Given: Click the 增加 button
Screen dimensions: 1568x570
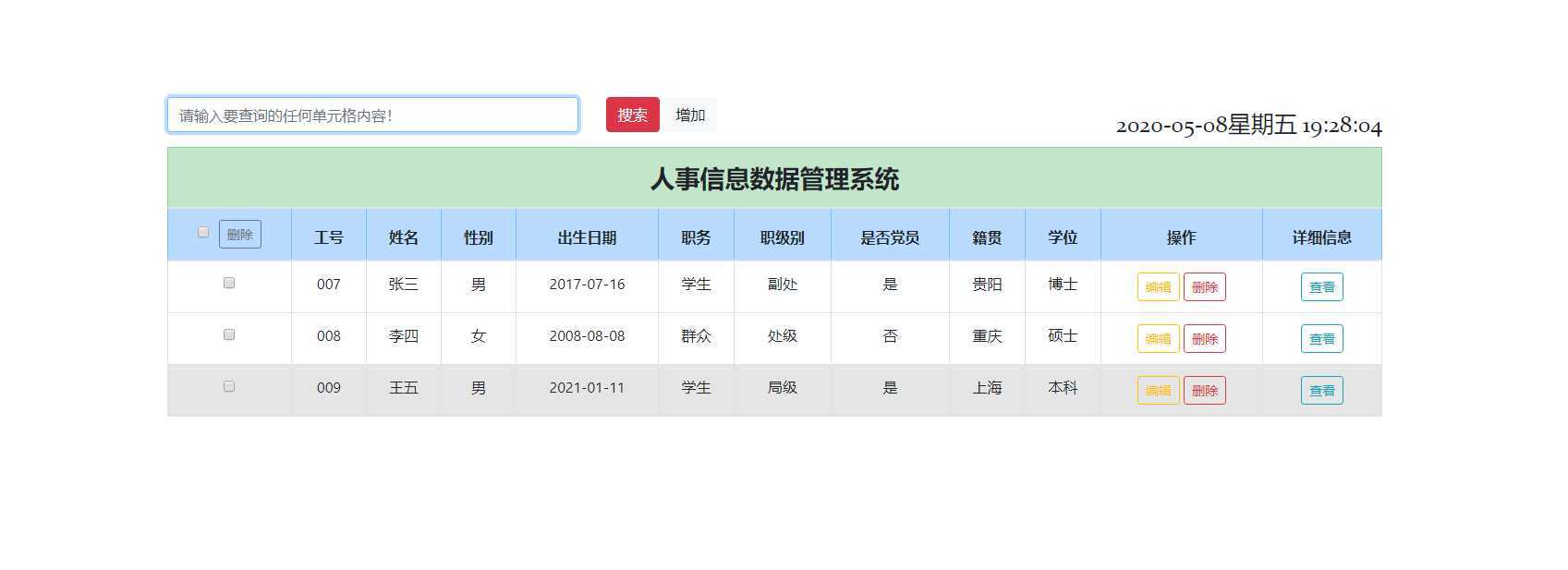Looking at the screenshot, I should tap(690, 115).
